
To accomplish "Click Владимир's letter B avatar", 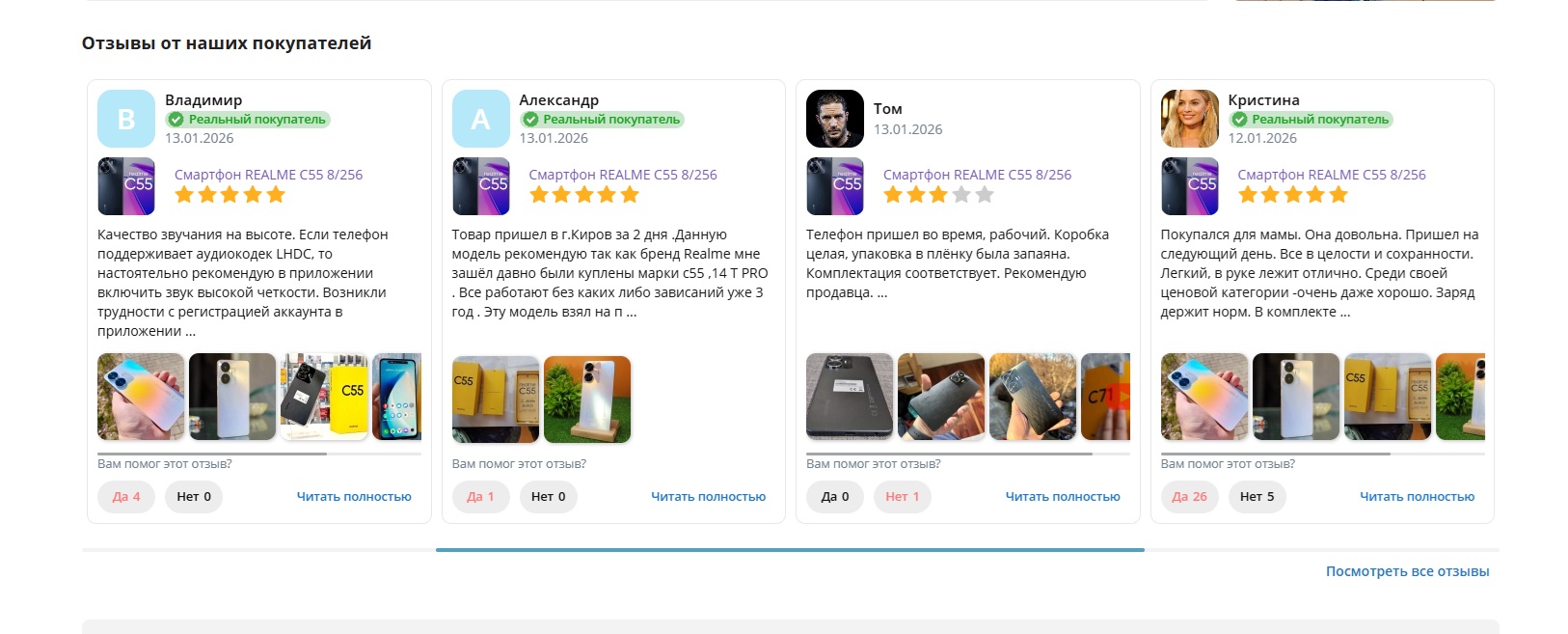I will (126, 119).
